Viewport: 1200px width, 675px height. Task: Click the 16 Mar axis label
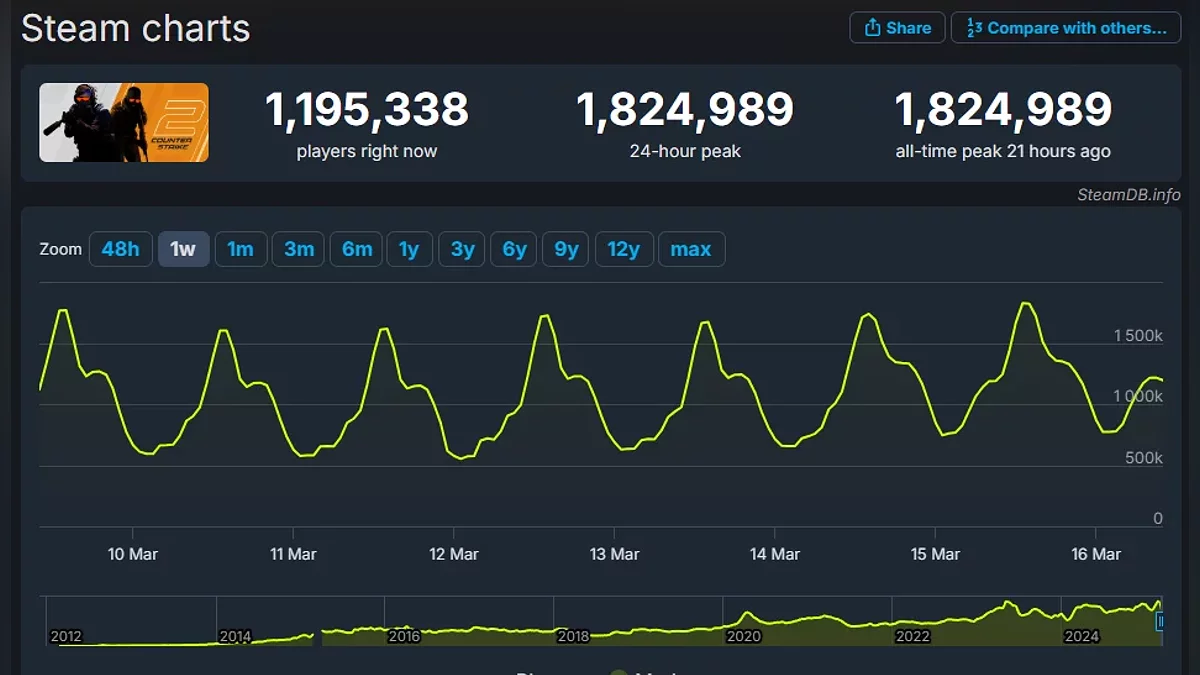point(1095,554)
